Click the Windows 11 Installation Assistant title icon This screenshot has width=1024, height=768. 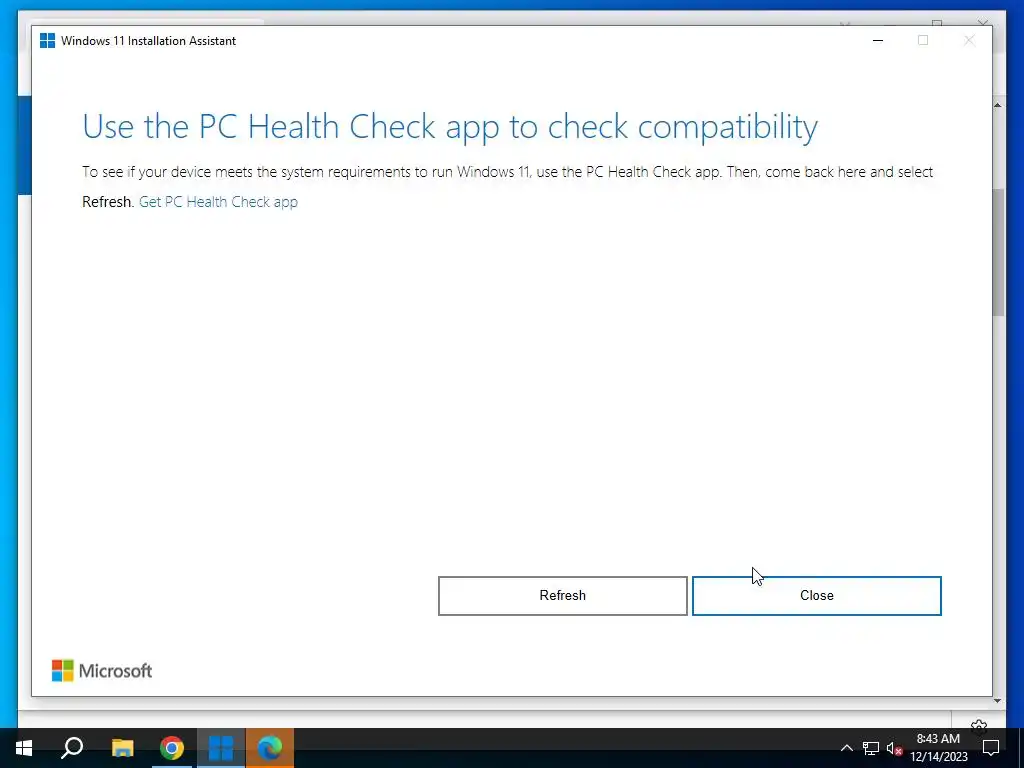pos(47,40)
